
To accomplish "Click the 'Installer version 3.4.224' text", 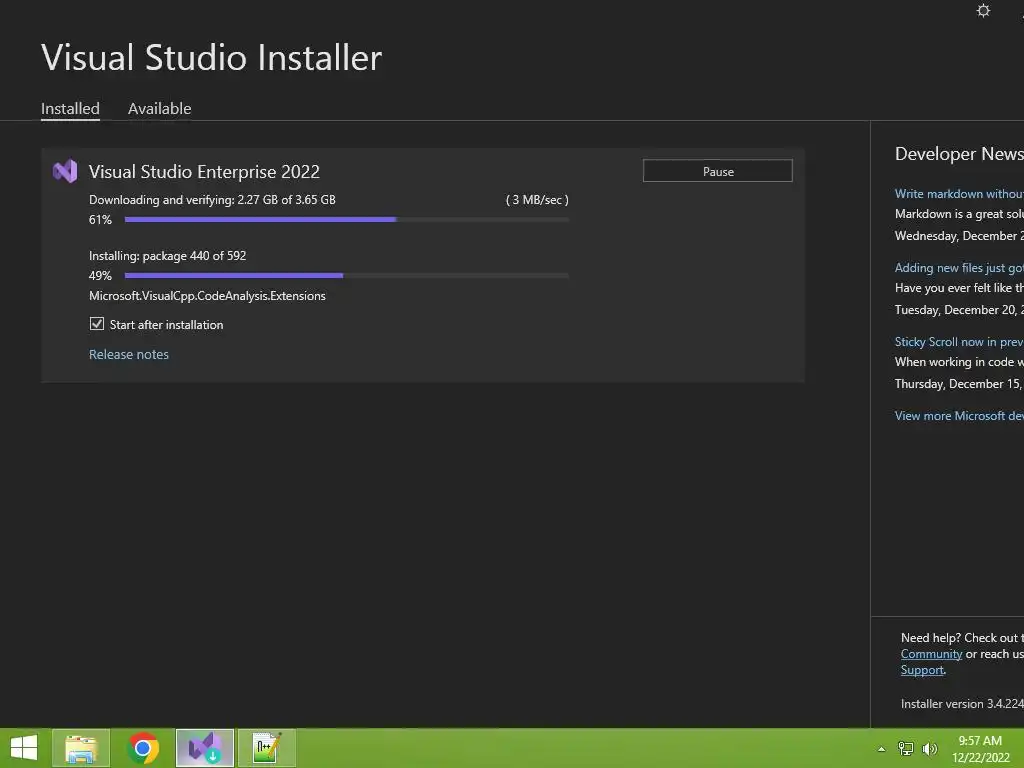I will (x=963, y=704).
